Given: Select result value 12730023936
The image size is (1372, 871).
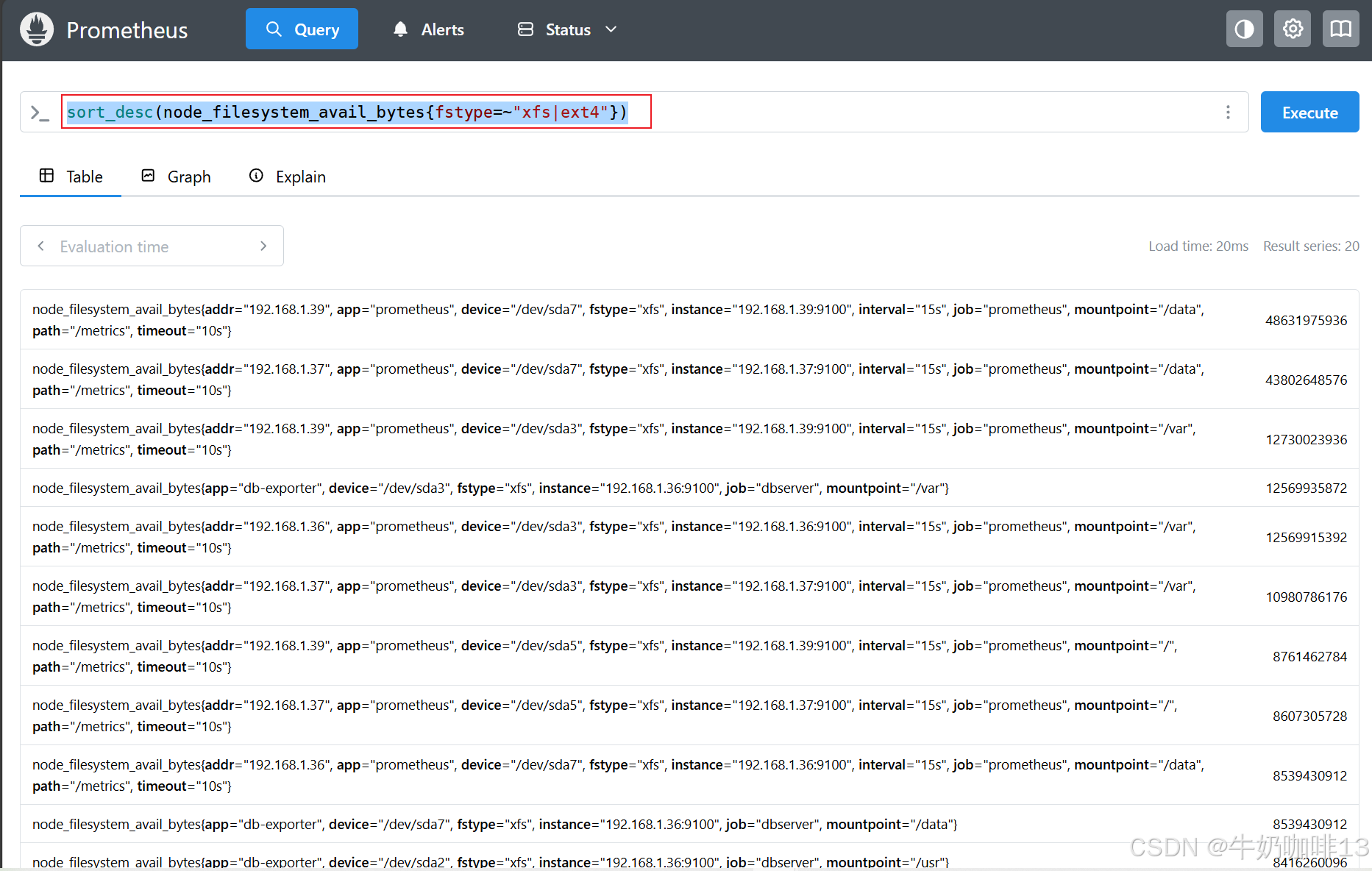Looking at the screenshot, I should click(x=1306, y=439).
